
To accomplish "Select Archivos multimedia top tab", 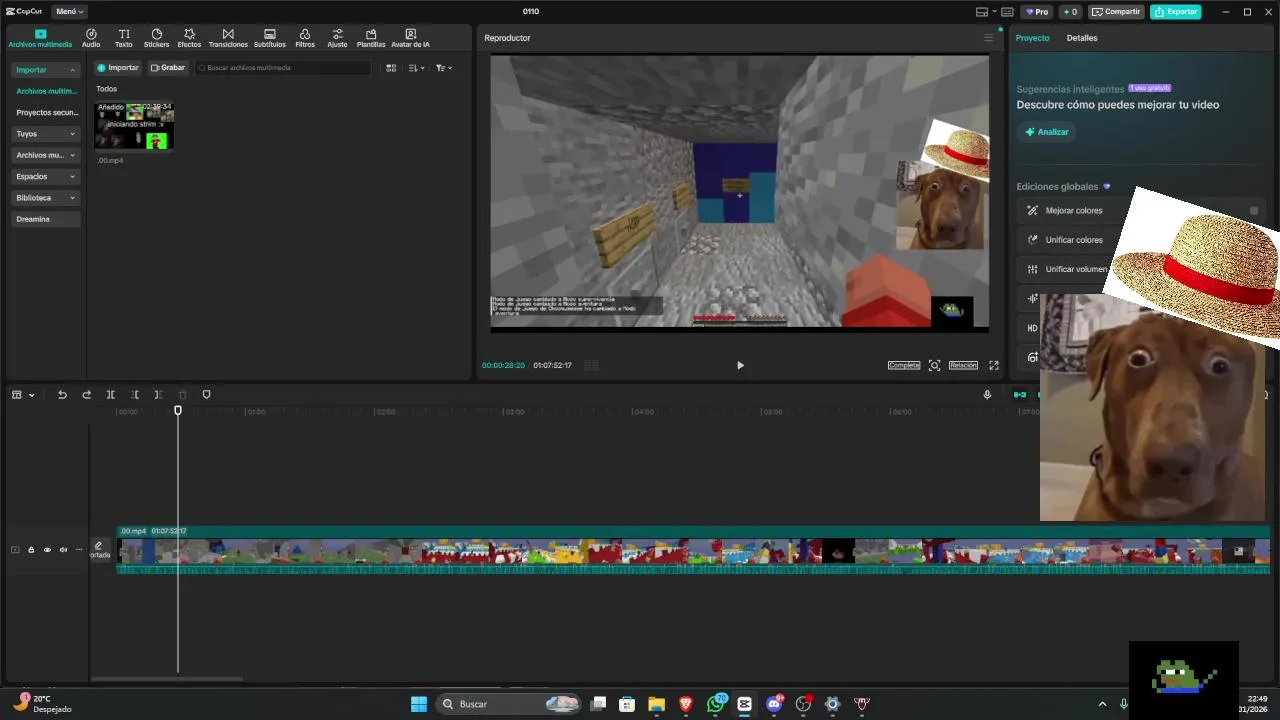I will 40,38.
